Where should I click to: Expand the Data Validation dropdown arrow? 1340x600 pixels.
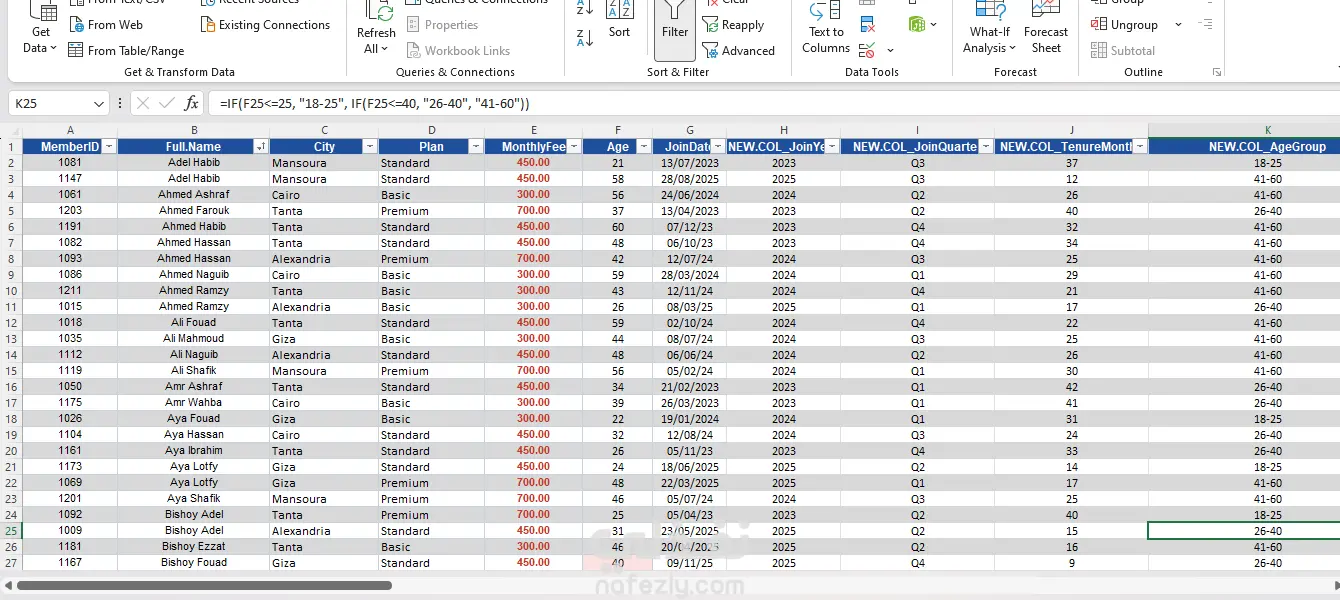[890, 50]
